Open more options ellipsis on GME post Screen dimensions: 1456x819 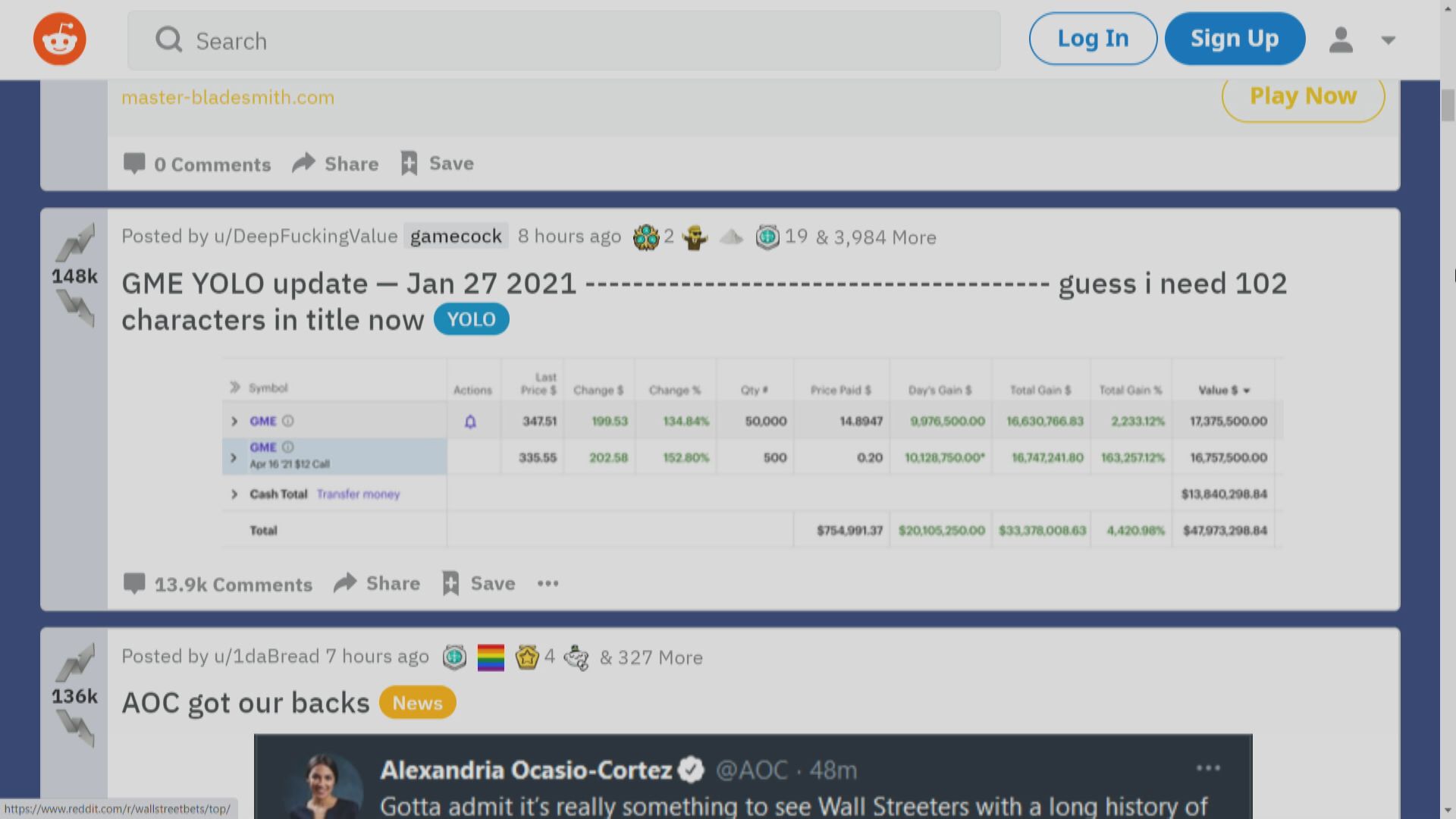[x=548, y=583]
